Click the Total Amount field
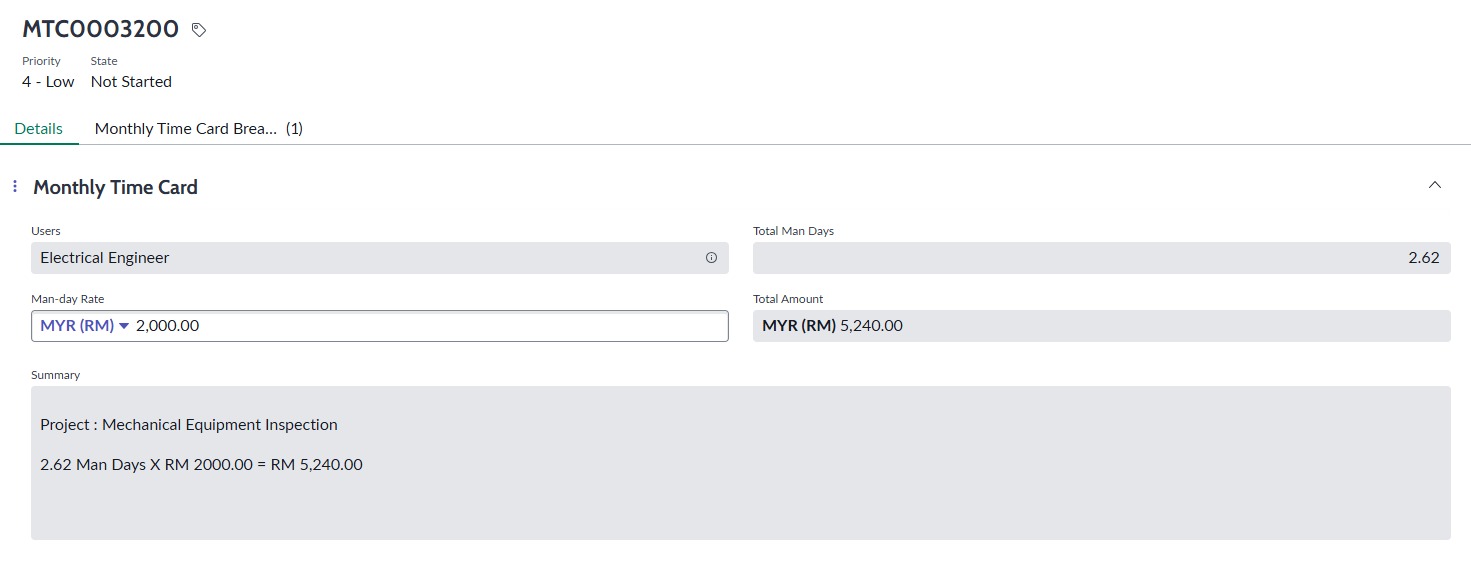 click(x=1101, y=326)
